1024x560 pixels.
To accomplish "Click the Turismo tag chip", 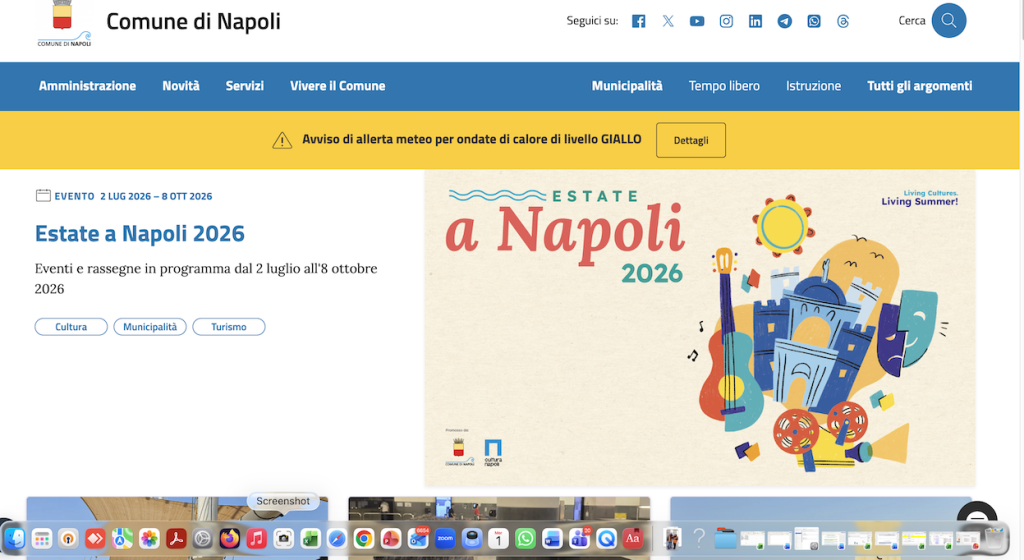I will click(229, 327).
